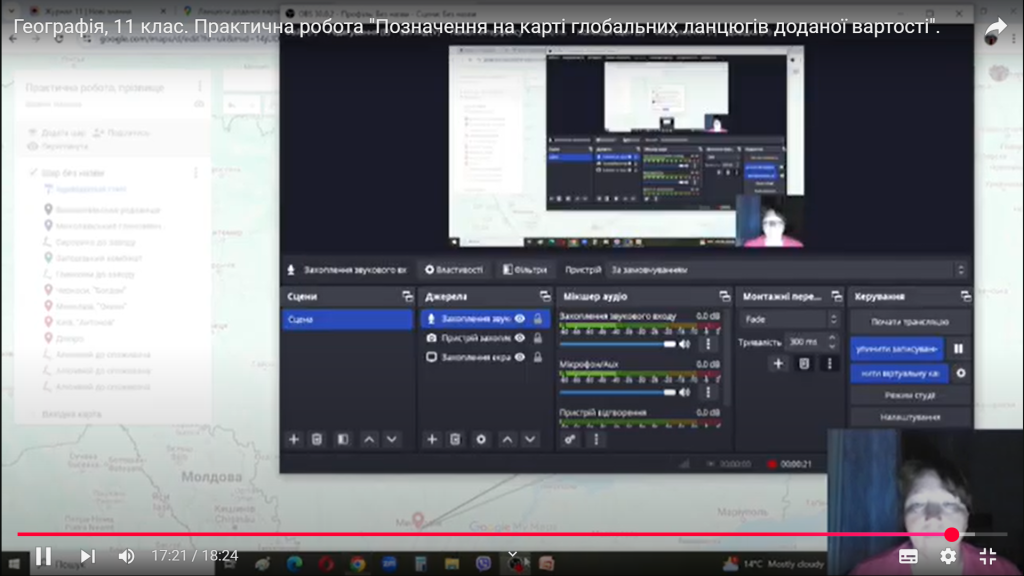Click Режим студії button
Screen dimensions: 1024x576
click(910, 395)
